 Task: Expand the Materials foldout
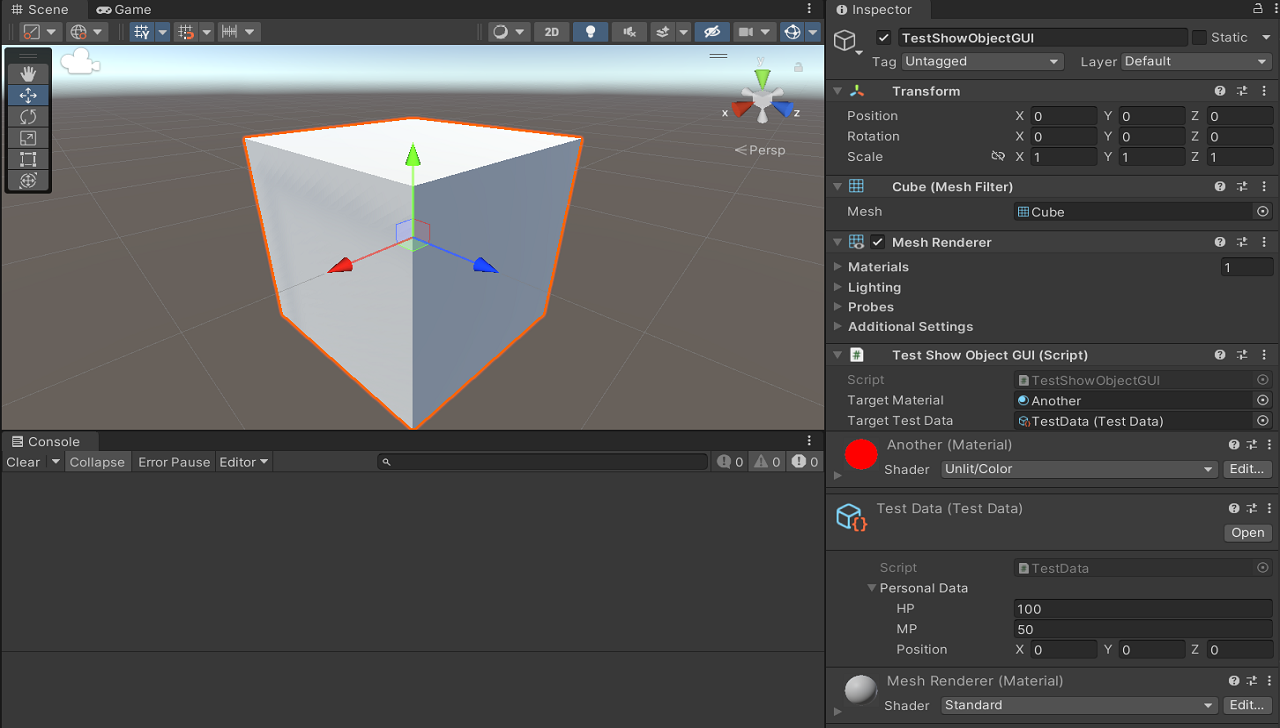point(839,267)
